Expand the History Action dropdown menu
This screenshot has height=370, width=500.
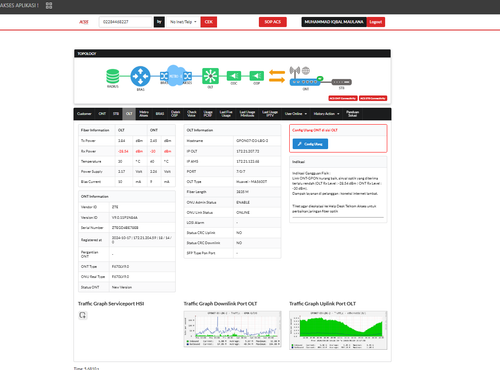click(x=326, y=114)
